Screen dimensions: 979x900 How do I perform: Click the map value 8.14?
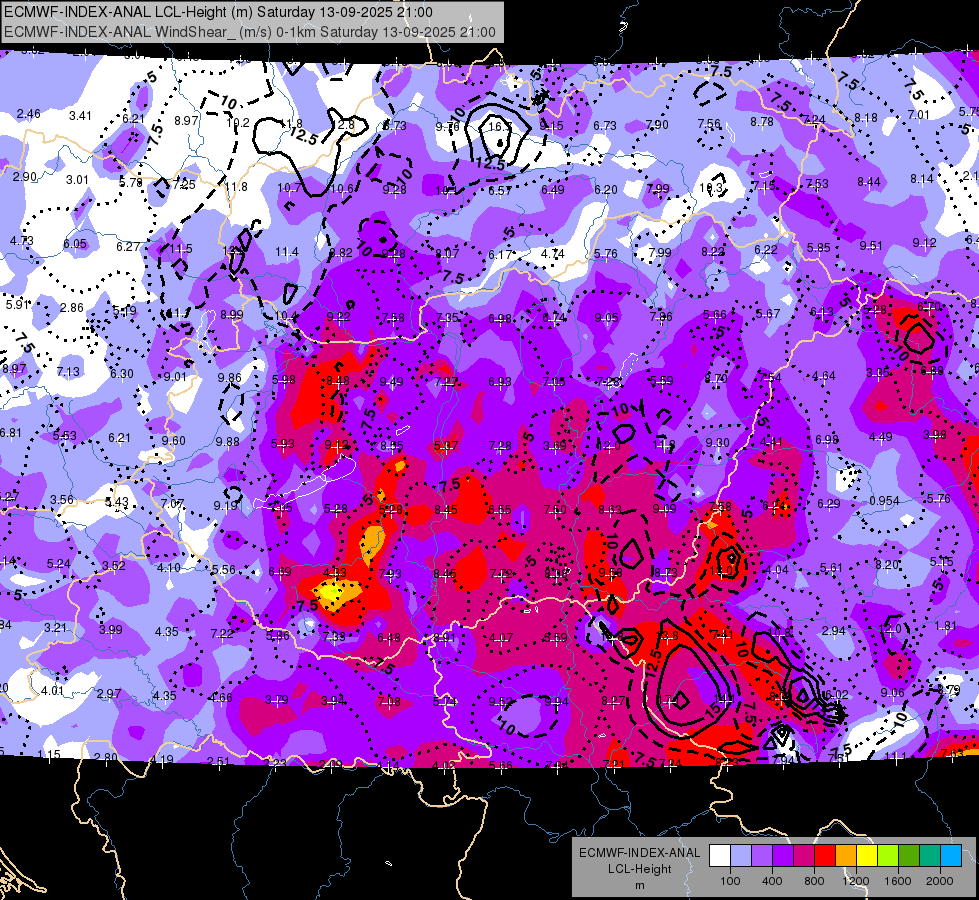coord(922,179)
